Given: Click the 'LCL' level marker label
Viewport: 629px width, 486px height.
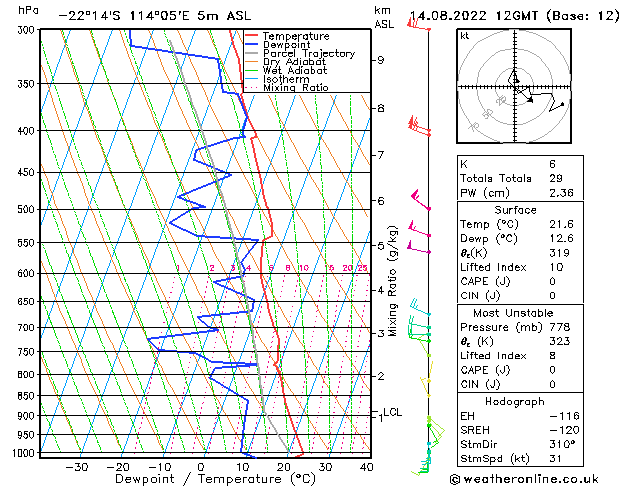Looking at the screenshot, I should click(392, 412).
